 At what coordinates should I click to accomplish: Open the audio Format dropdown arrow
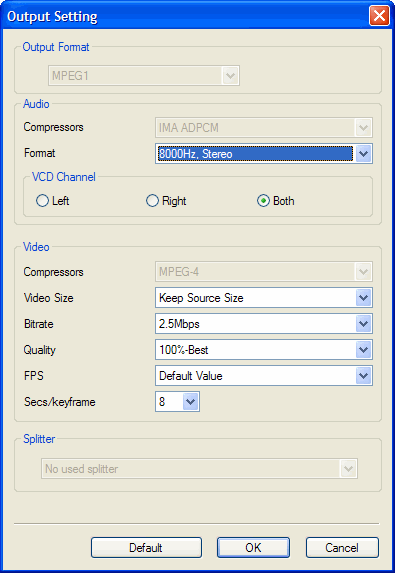pos(363,153)
